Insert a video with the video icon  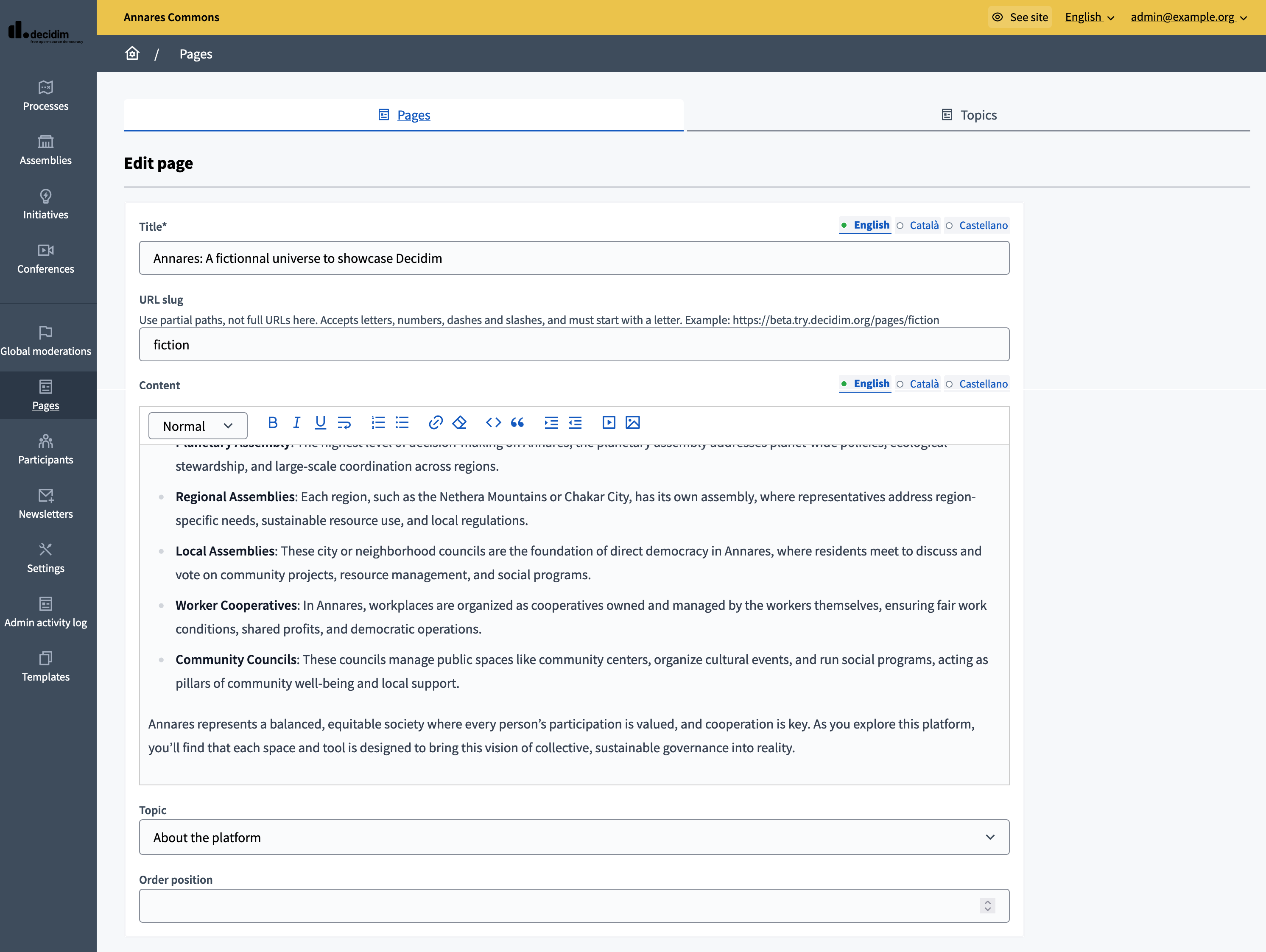(x=609, y=422)
